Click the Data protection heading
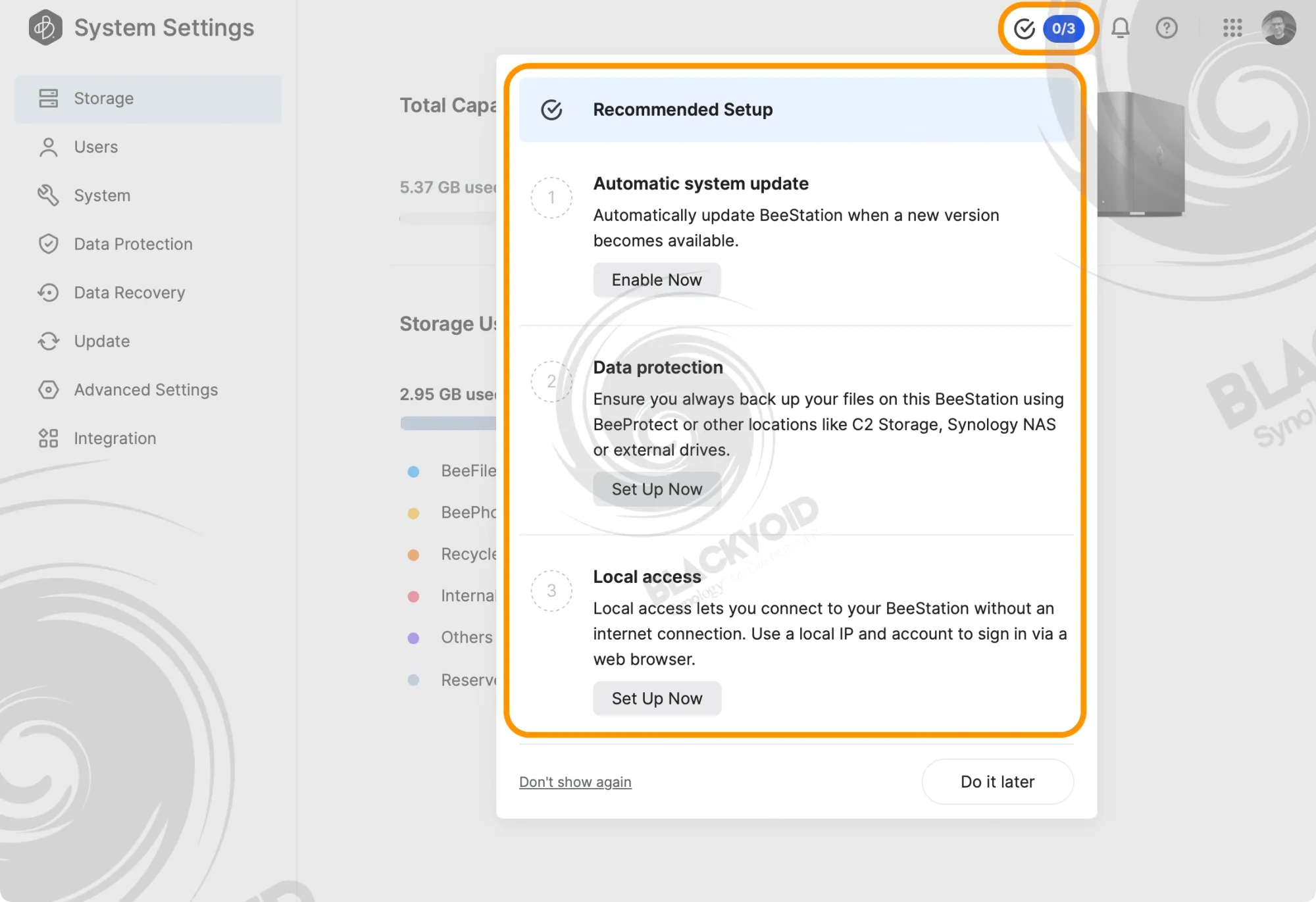1316x902 pixels. point(658,367)
